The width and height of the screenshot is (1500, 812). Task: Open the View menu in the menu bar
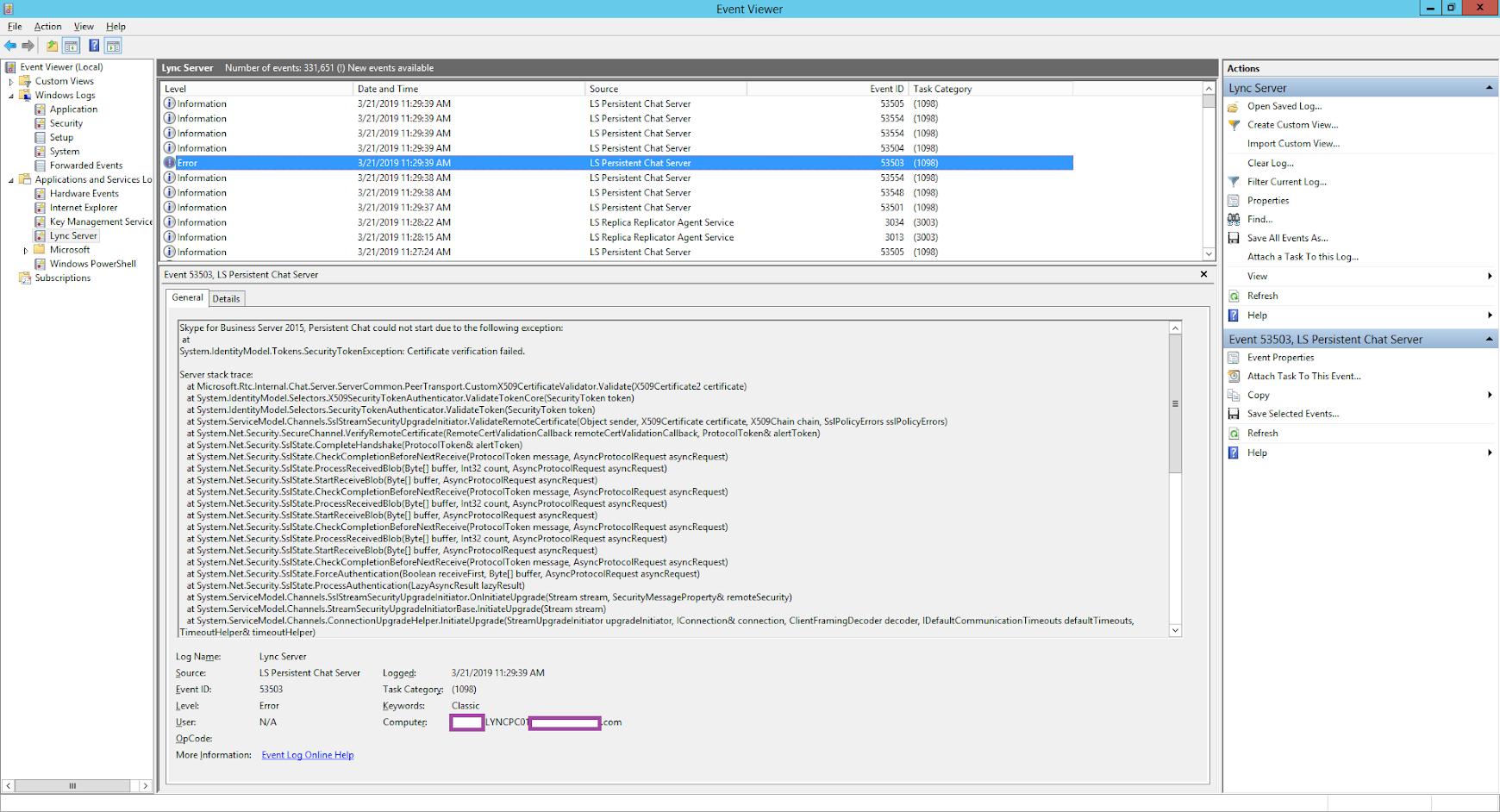[84, 27]
